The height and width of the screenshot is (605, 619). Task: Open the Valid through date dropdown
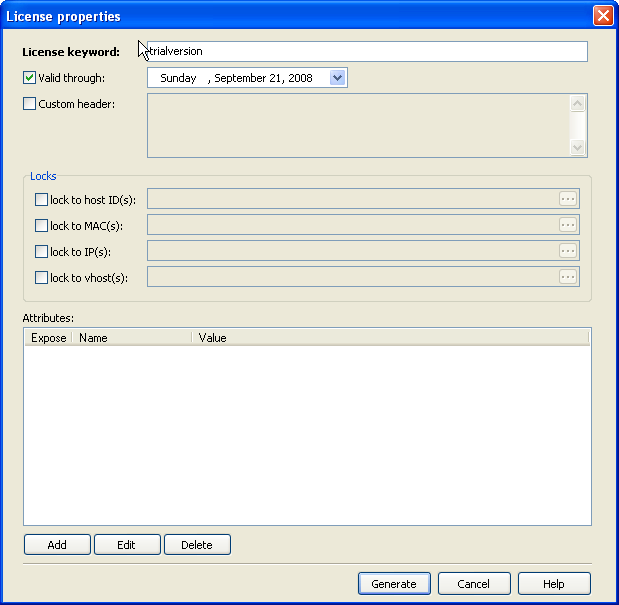click(x=337, y=78)
